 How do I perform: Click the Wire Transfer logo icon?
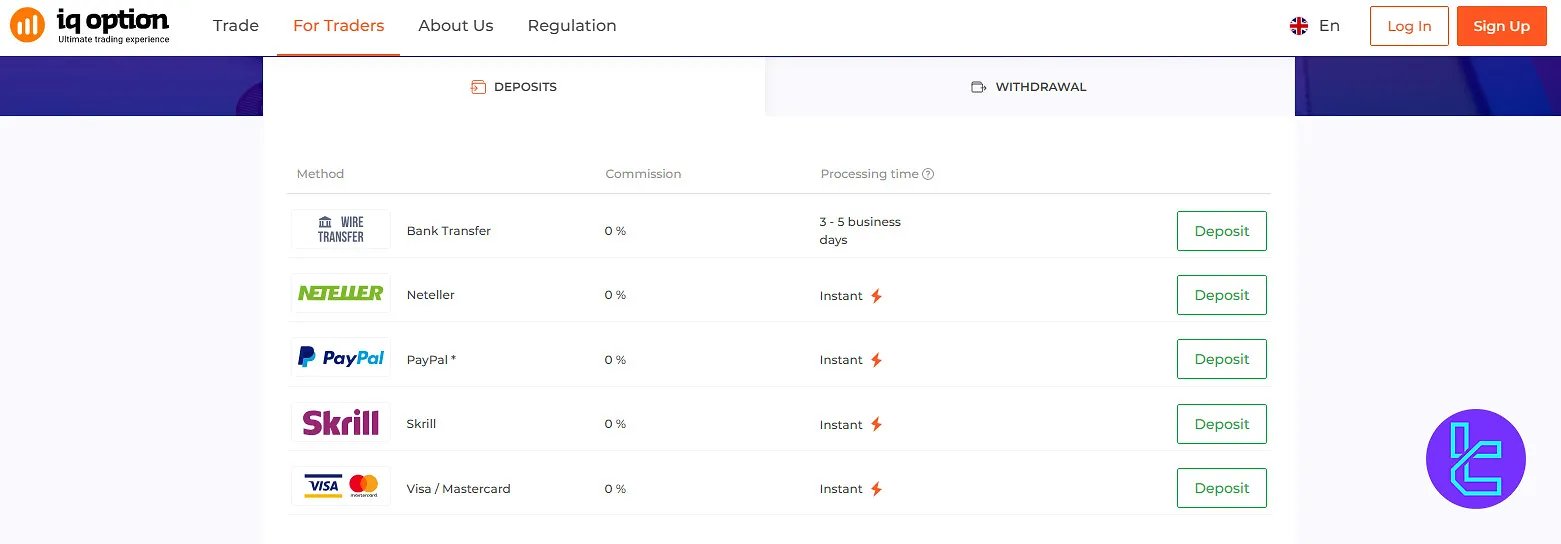point(340,230)
